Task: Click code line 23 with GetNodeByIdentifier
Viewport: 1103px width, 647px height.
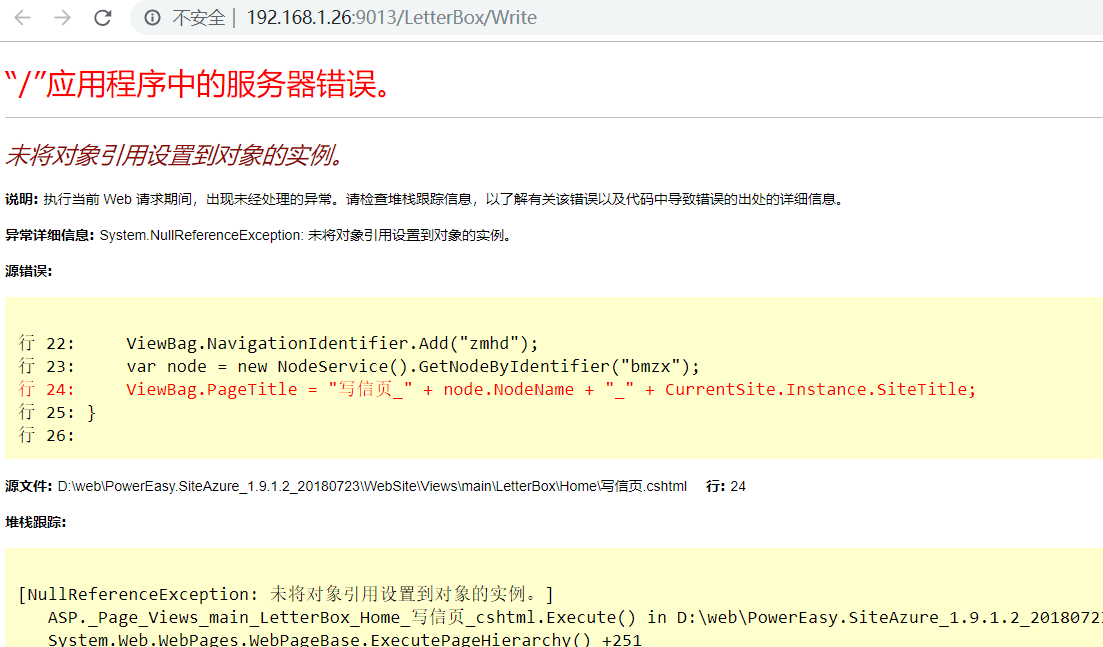Action: pos(412,366)
